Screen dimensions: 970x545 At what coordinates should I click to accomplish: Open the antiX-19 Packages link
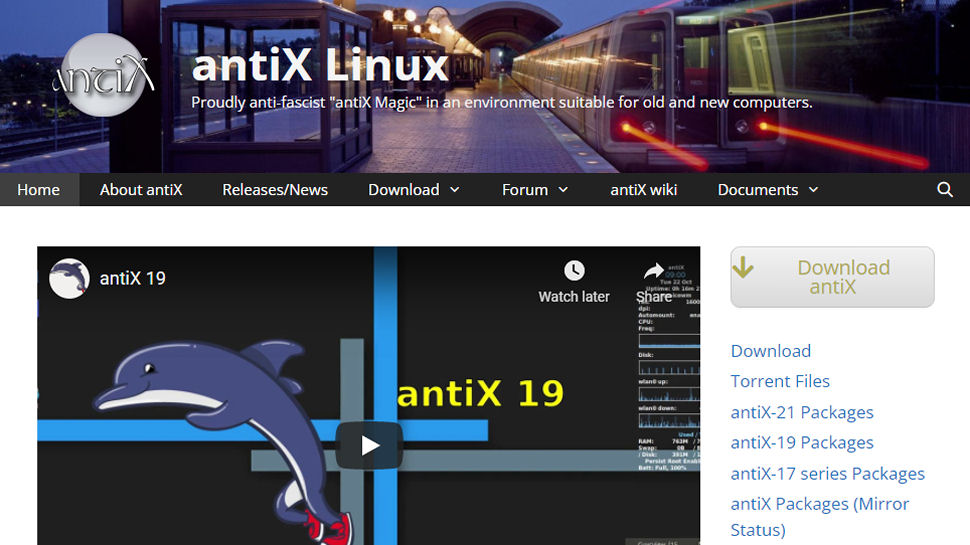click(802, 442)
